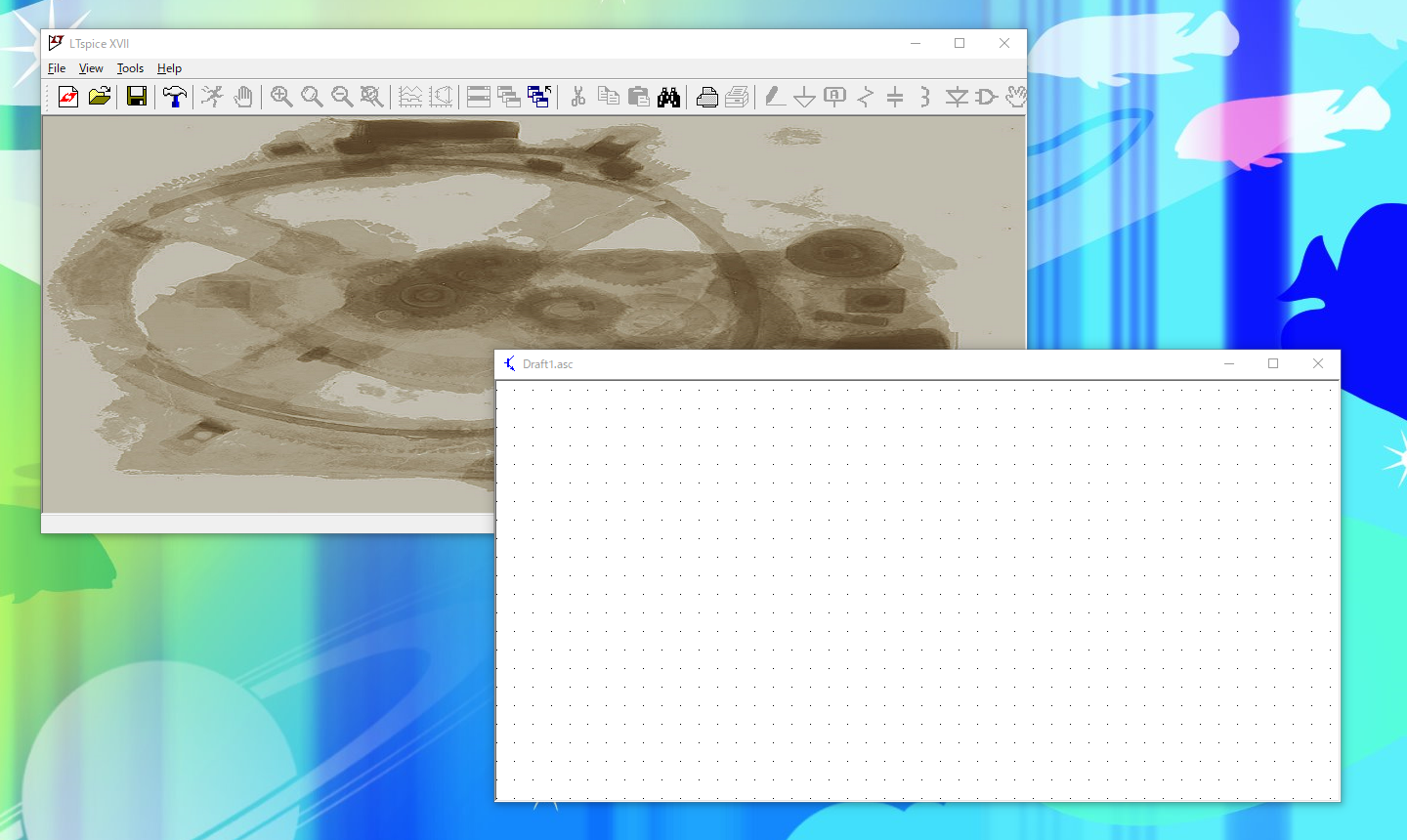Select the Capacitor placement tool
Screen dimensions: 1407x840
click(x=895, y=97)
